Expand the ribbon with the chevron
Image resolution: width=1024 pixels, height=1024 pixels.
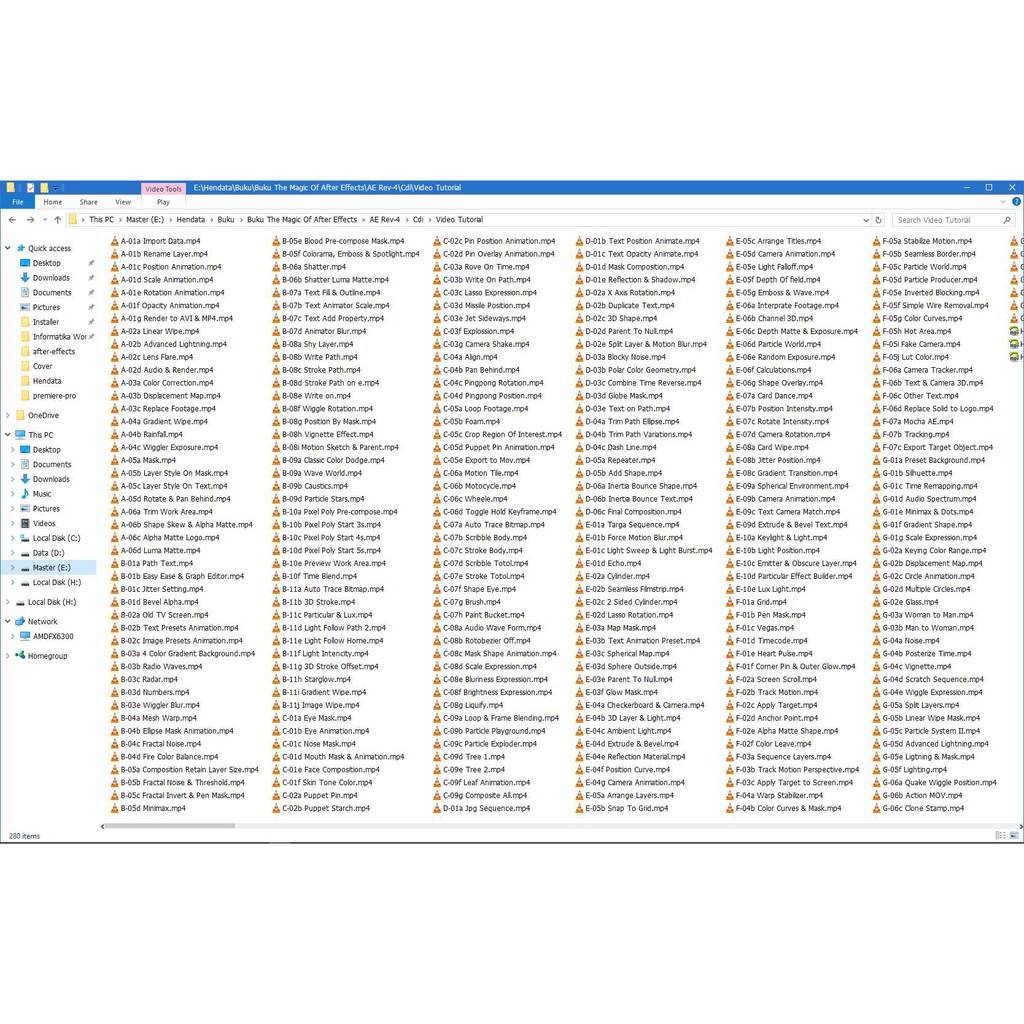click(1005, 202)
